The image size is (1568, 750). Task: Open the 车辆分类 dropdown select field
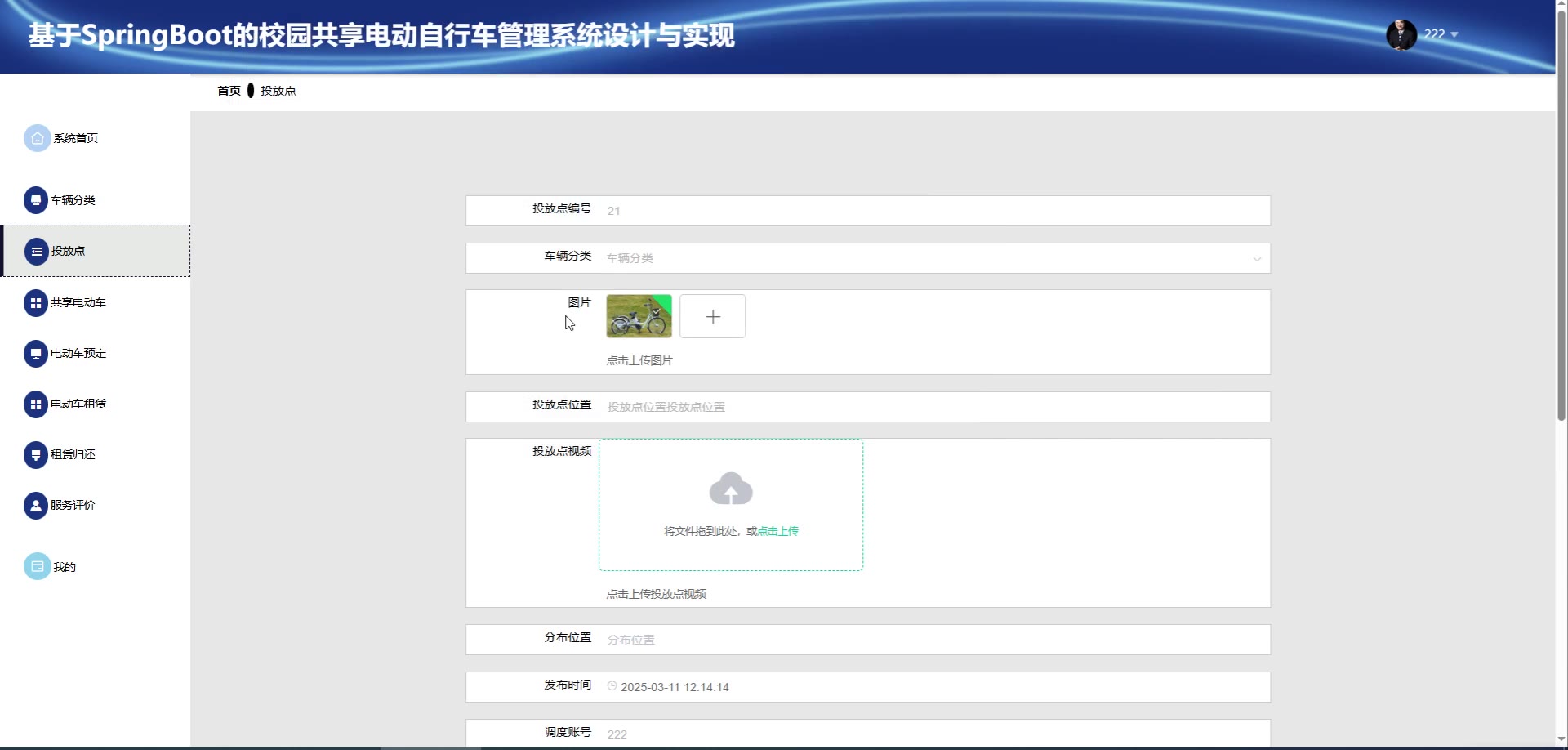[931, 258]
